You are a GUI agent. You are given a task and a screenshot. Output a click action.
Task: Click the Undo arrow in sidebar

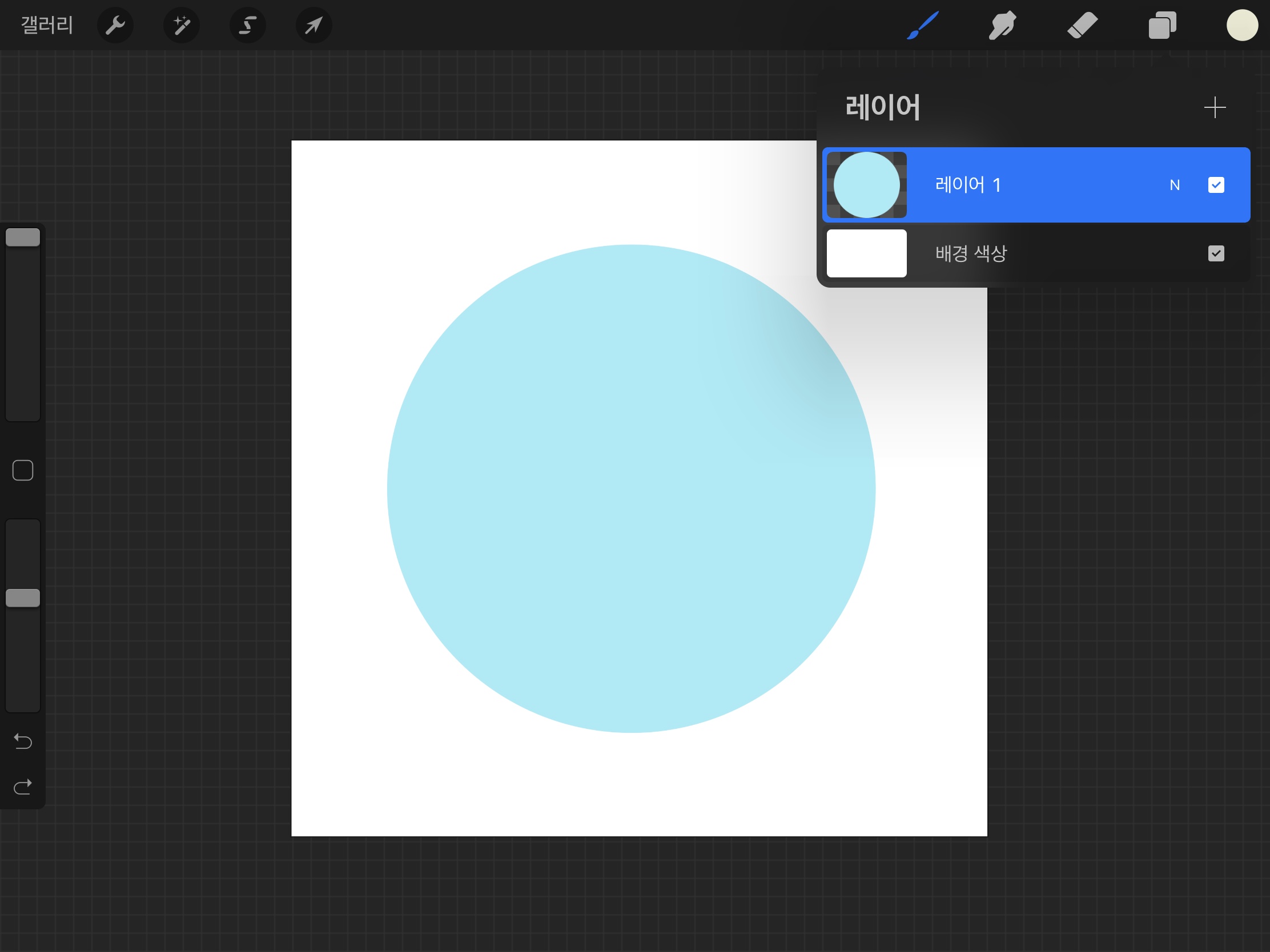click(22, 741)
